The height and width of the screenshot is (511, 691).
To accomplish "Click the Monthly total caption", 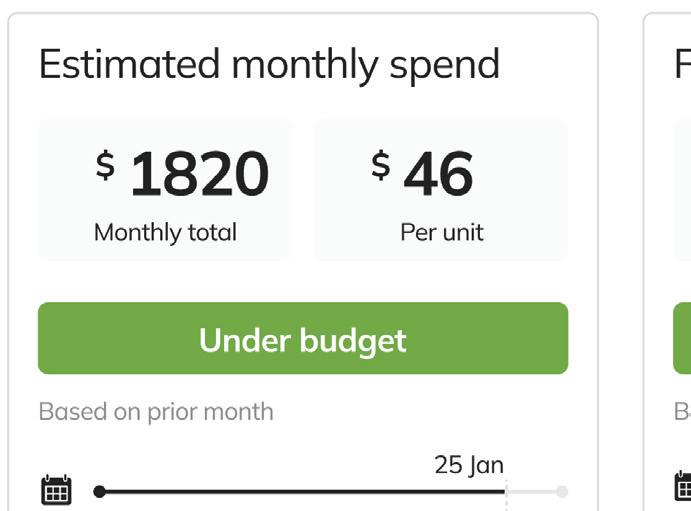I will point(165,233).
